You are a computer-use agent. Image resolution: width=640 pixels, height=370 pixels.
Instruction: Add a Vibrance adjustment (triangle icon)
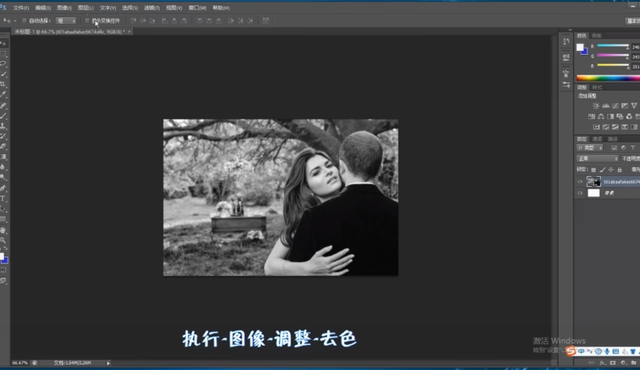[x=634, y=106]
